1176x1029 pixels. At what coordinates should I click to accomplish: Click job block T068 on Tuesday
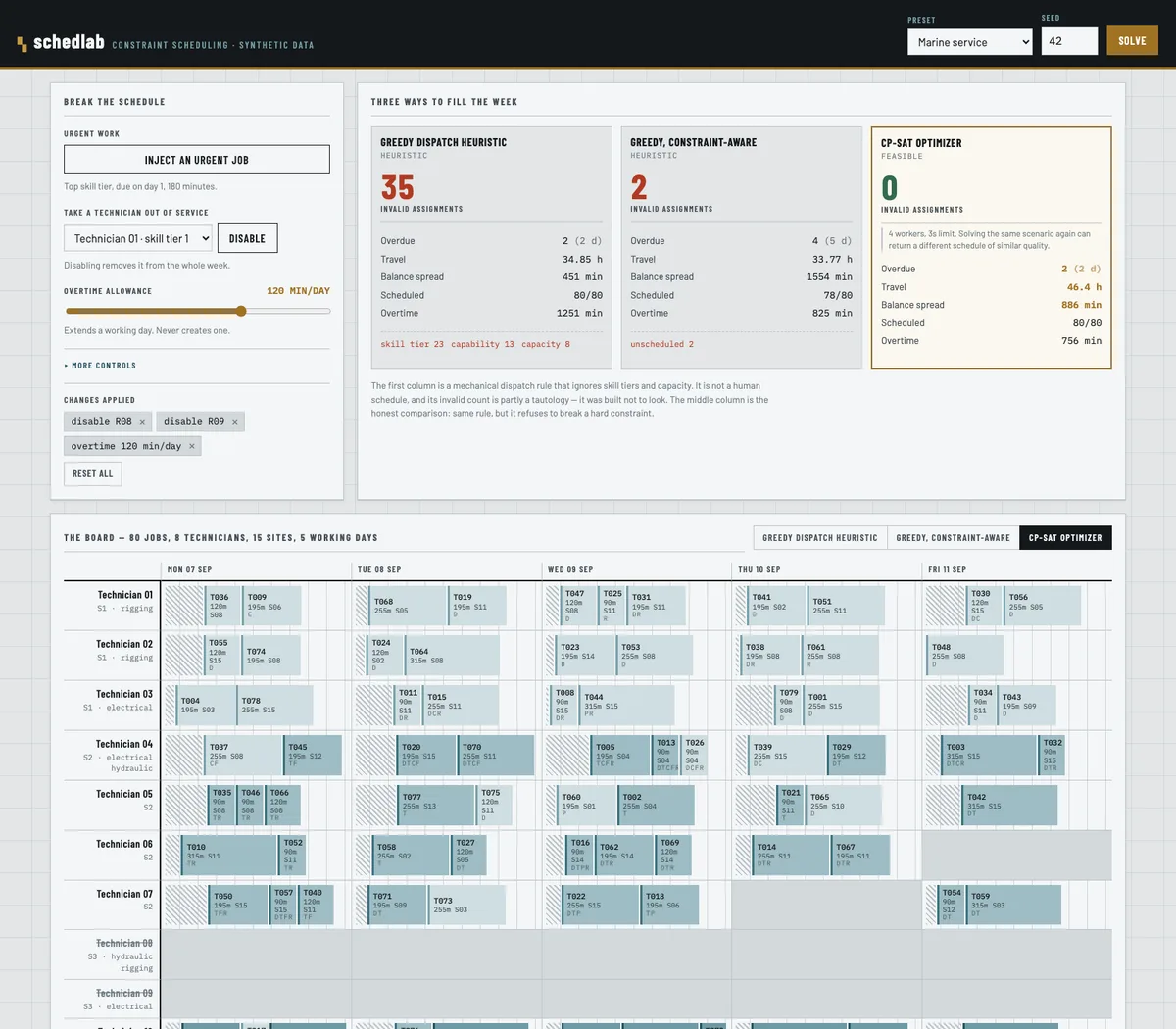[409, 606]
